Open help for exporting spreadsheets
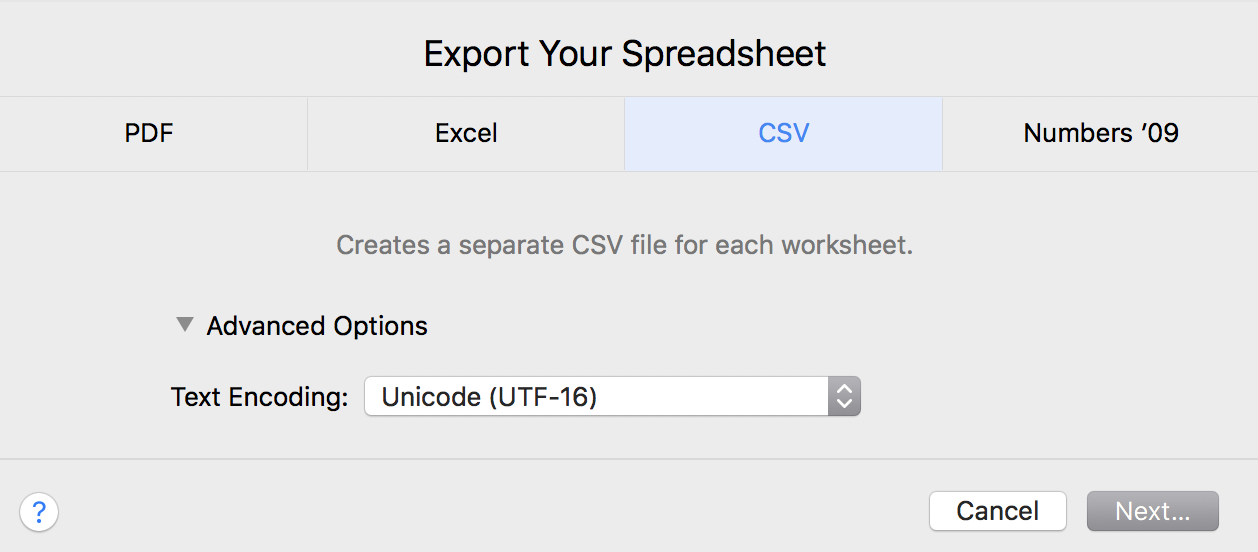 pos(39,512)
